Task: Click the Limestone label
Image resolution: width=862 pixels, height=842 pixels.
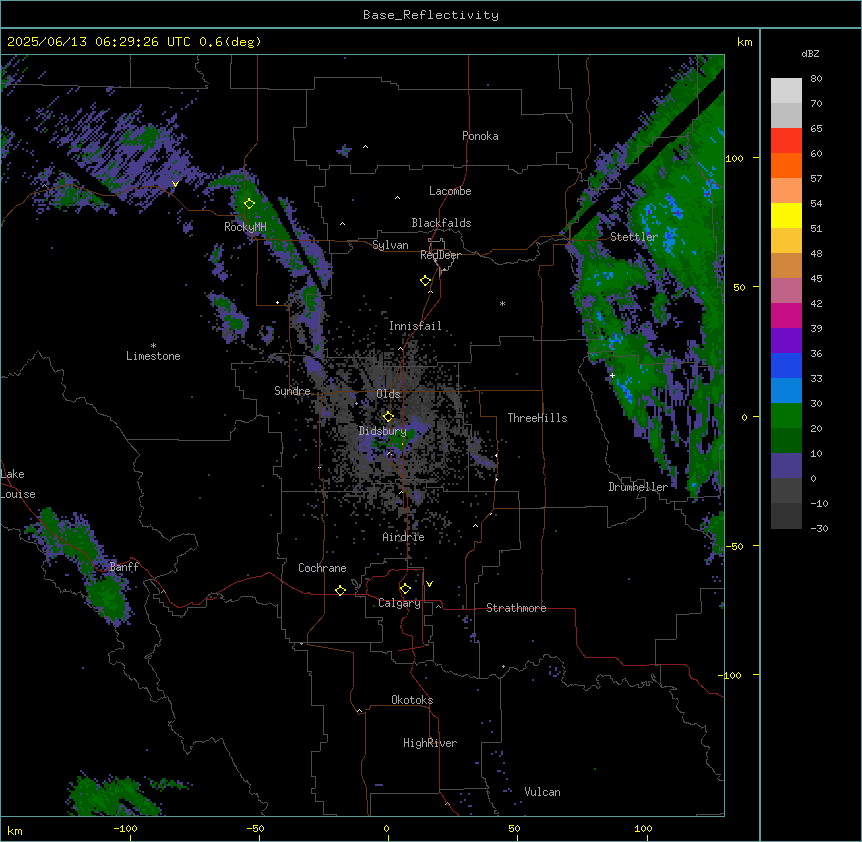Action: point(153,356)
